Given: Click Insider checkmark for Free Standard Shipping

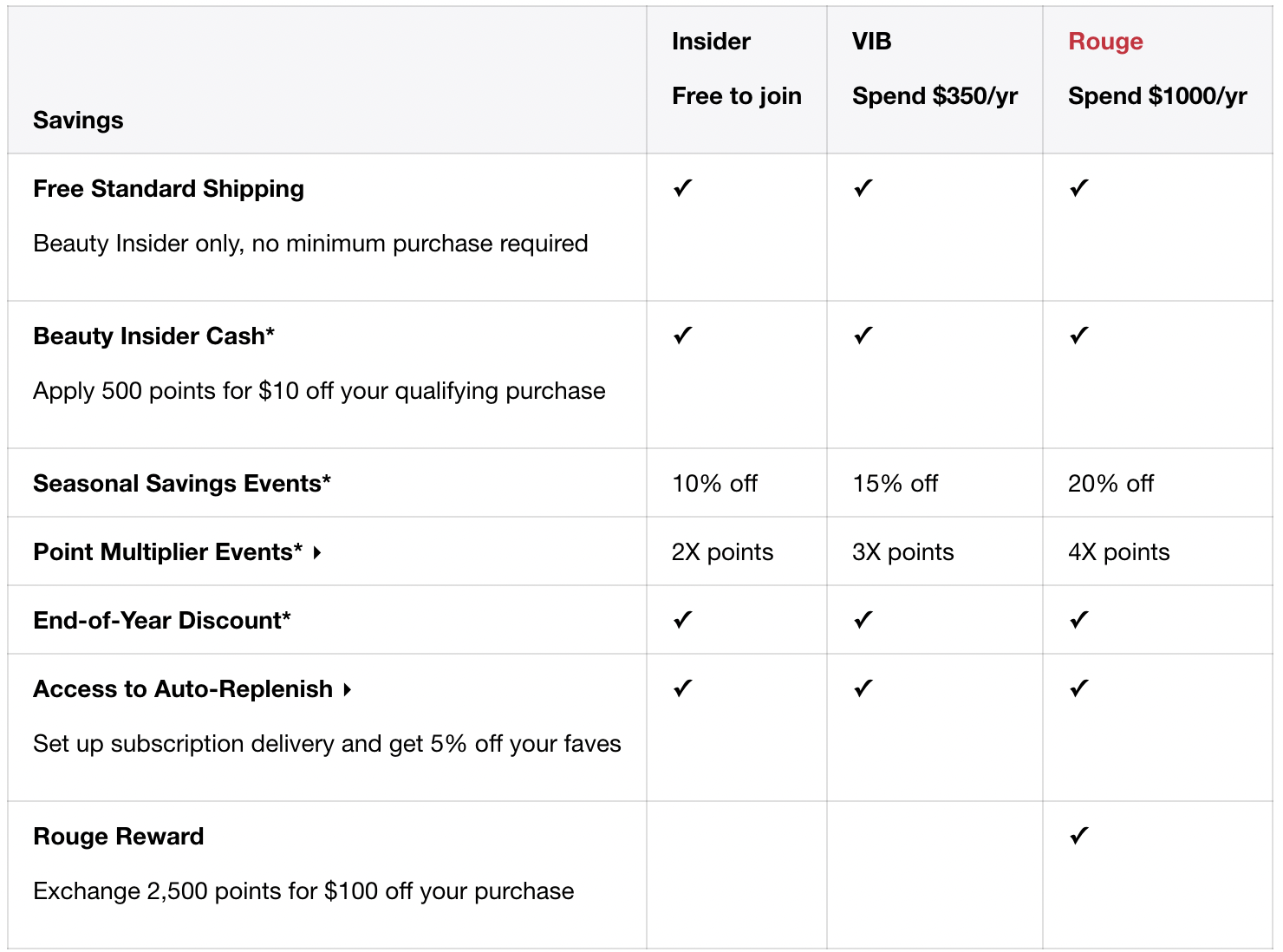Looking at the screenshot, I should 683,188.
